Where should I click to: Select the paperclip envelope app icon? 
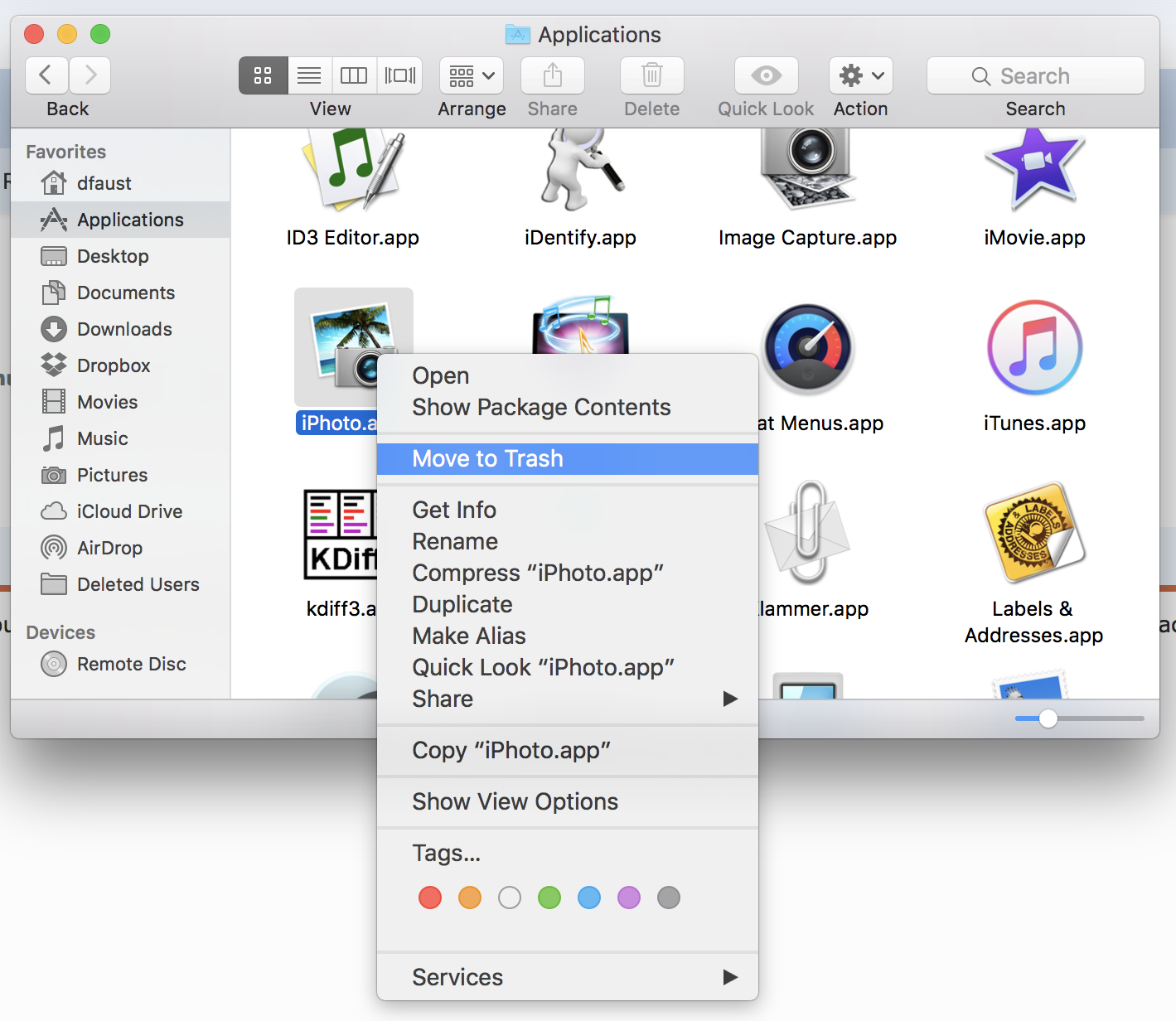coord(807,533)
